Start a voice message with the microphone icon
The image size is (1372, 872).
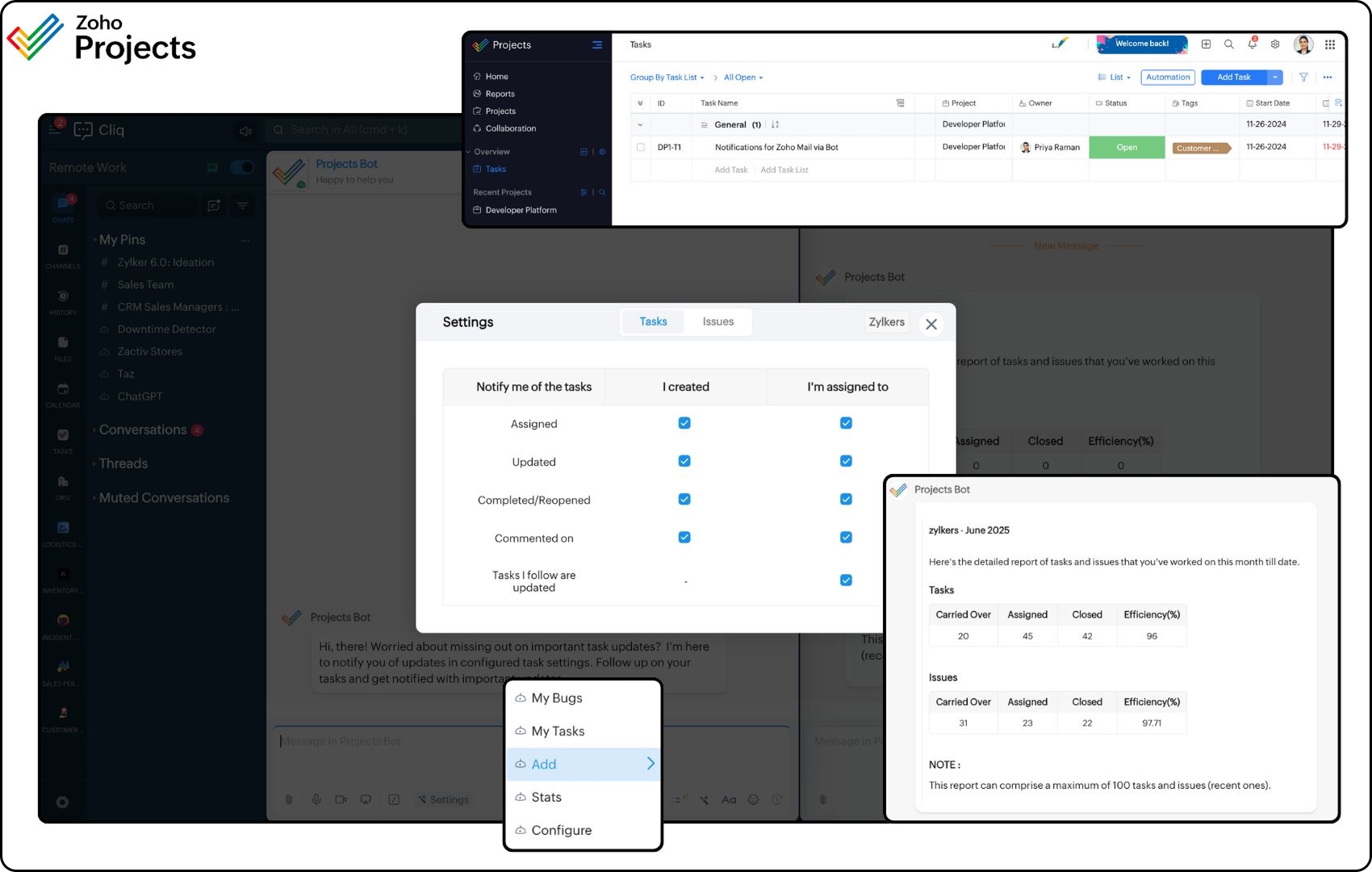315,799
